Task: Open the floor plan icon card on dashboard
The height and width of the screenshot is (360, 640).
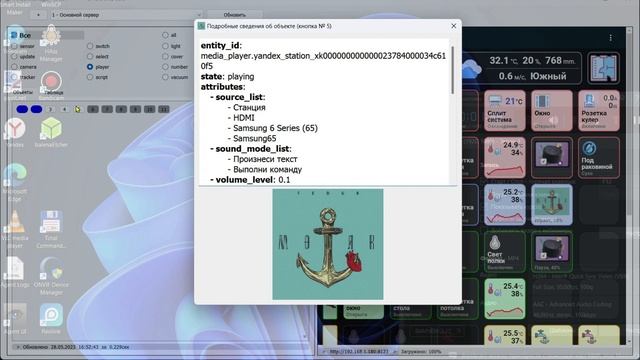Action: [603, 68]
